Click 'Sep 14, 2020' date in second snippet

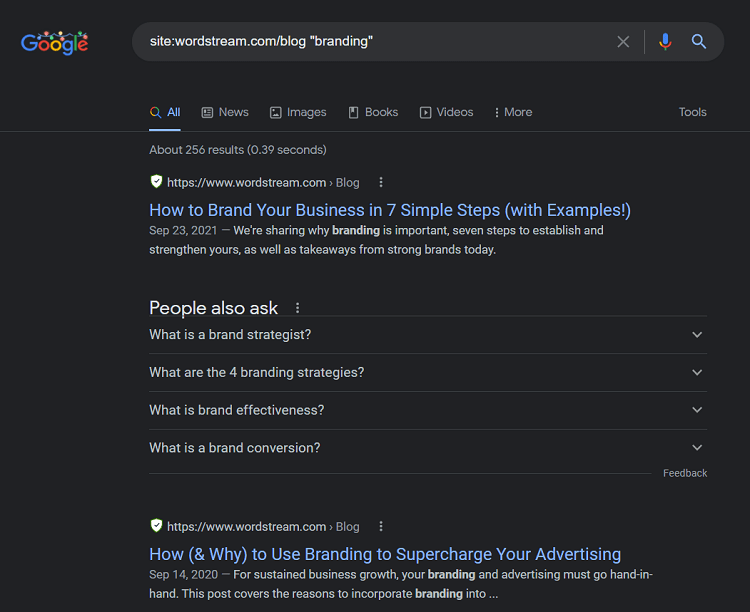pyautogui.click(x=183, y=574)
